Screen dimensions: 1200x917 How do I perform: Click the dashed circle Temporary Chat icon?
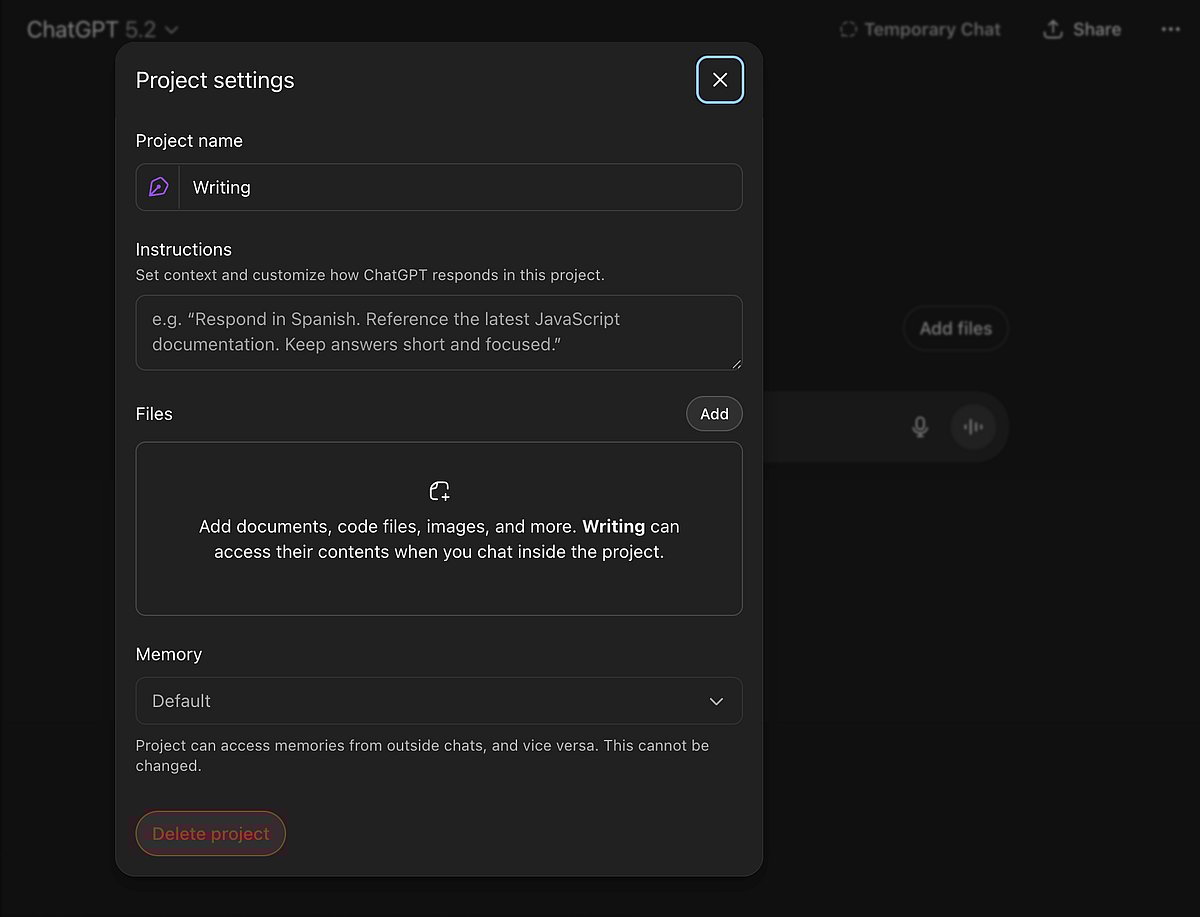point(848,30)
